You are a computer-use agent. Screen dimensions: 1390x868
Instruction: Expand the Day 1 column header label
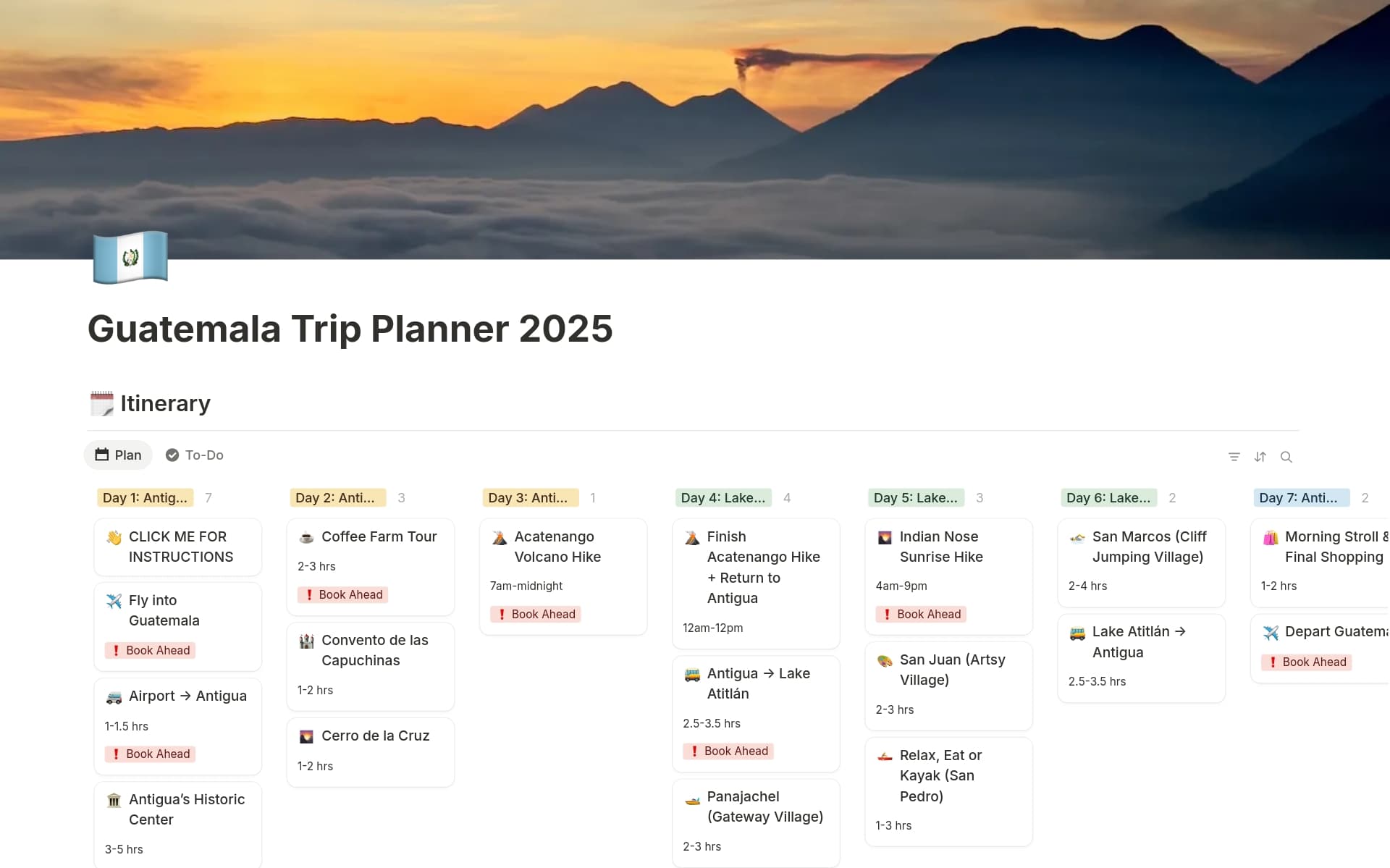pyautogui.click(x=144, y=497)
